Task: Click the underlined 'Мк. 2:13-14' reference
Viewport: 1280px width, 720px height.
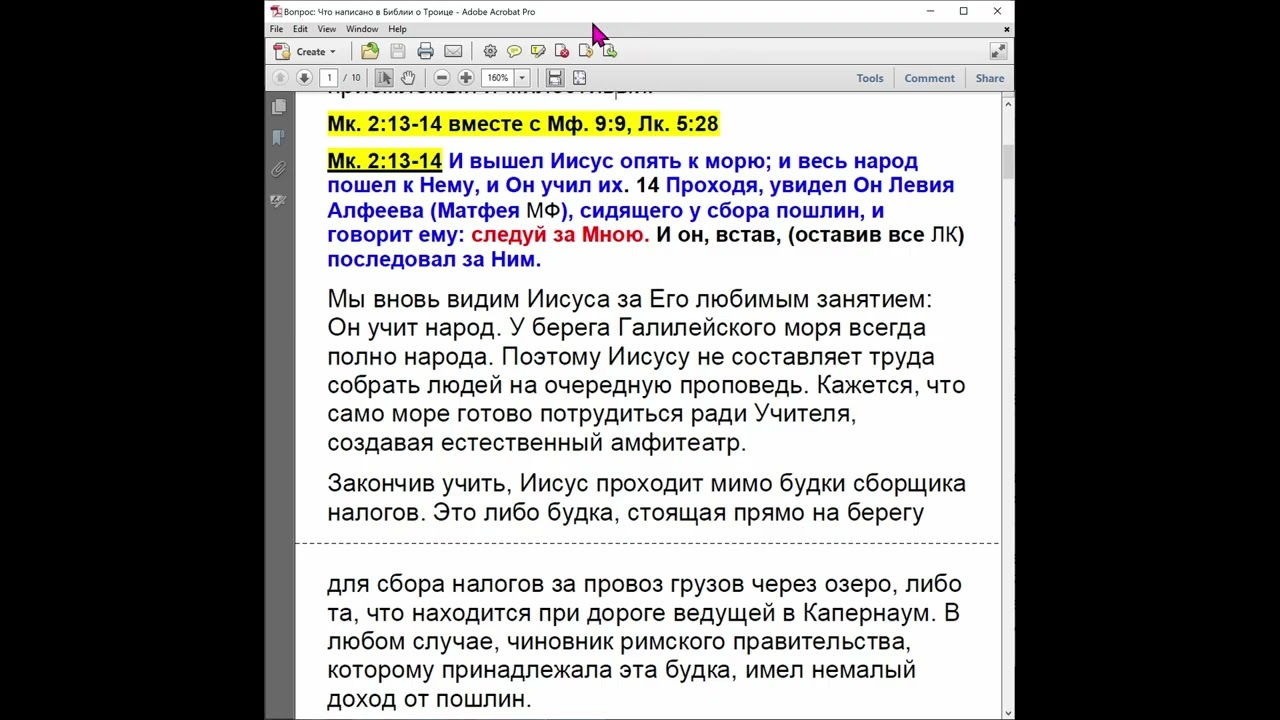Action: [385, 161]
